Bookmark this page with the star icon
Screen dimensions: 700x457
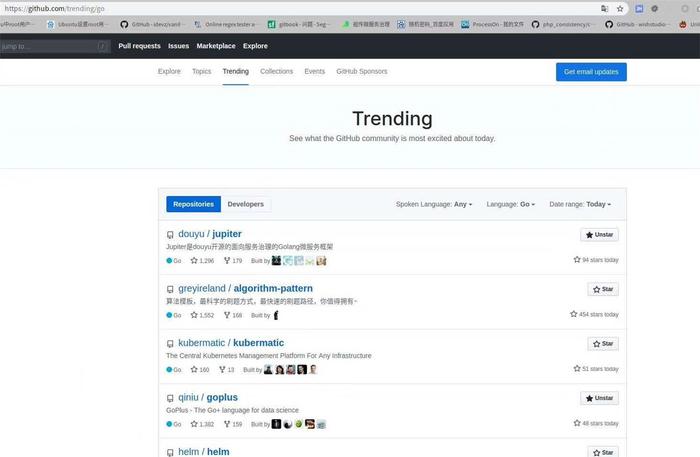coord(620,8)
